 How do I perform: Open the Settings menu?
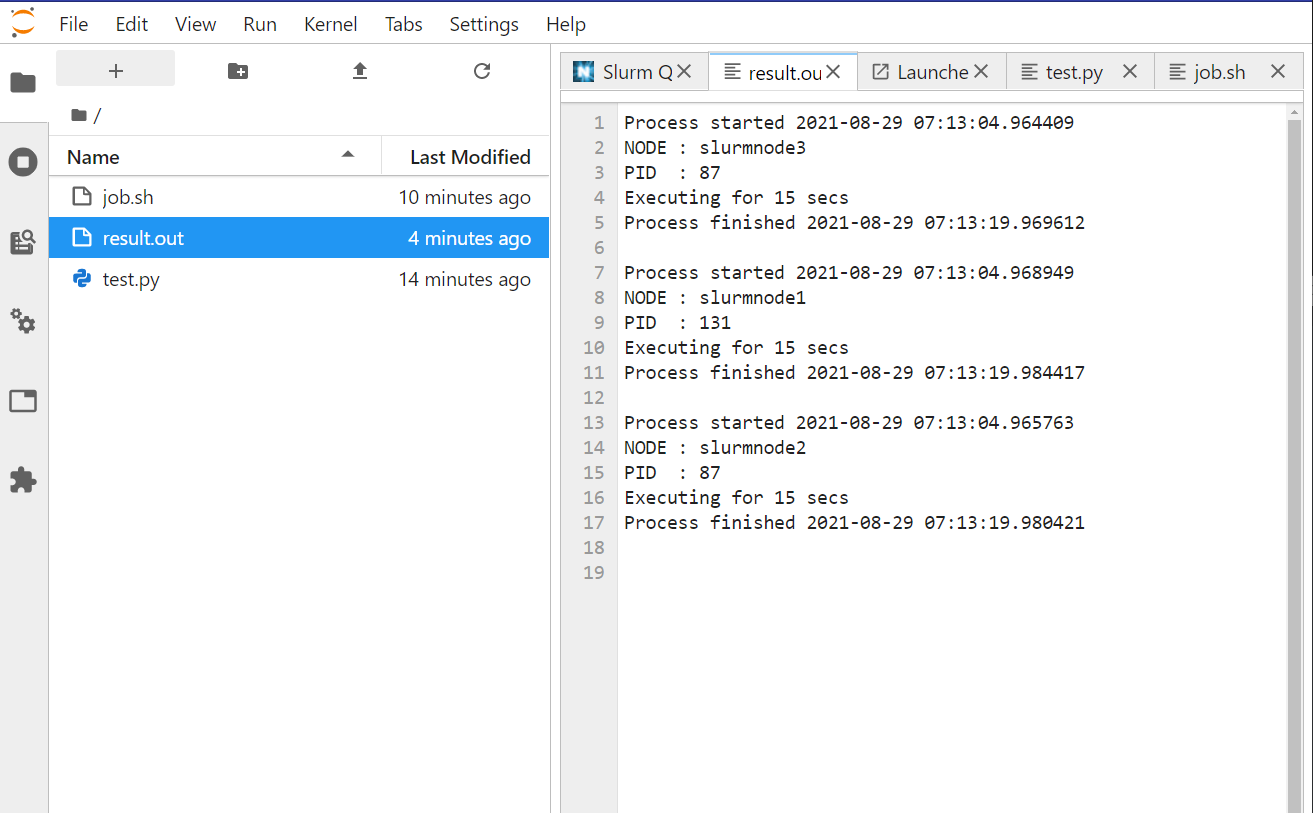click(x=483, y=24)
